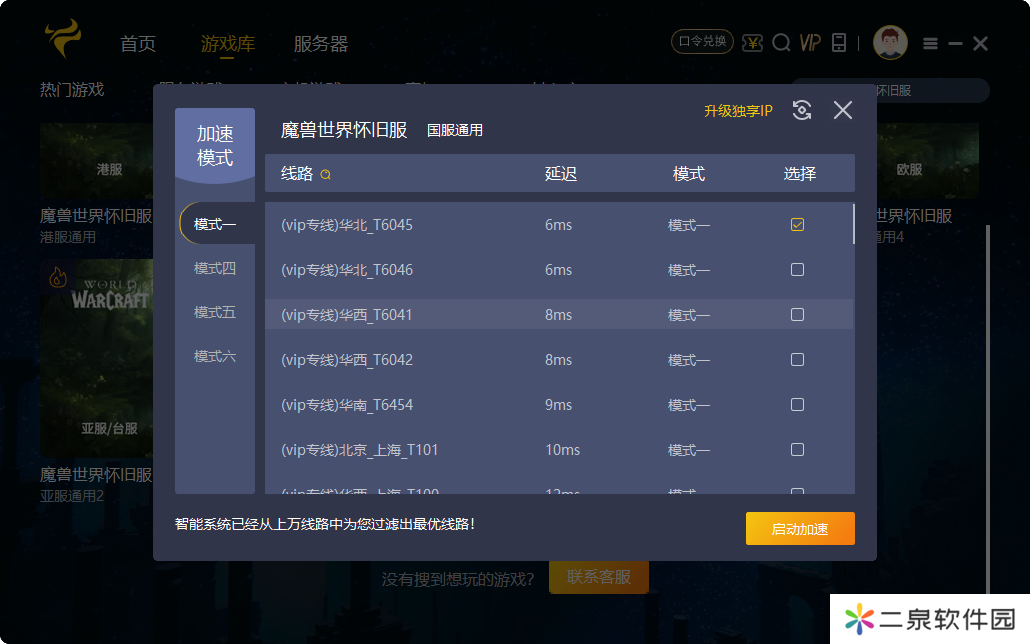
Task: Uncheck the 华北_T6045 line checkbox
Action: [797, 225]
